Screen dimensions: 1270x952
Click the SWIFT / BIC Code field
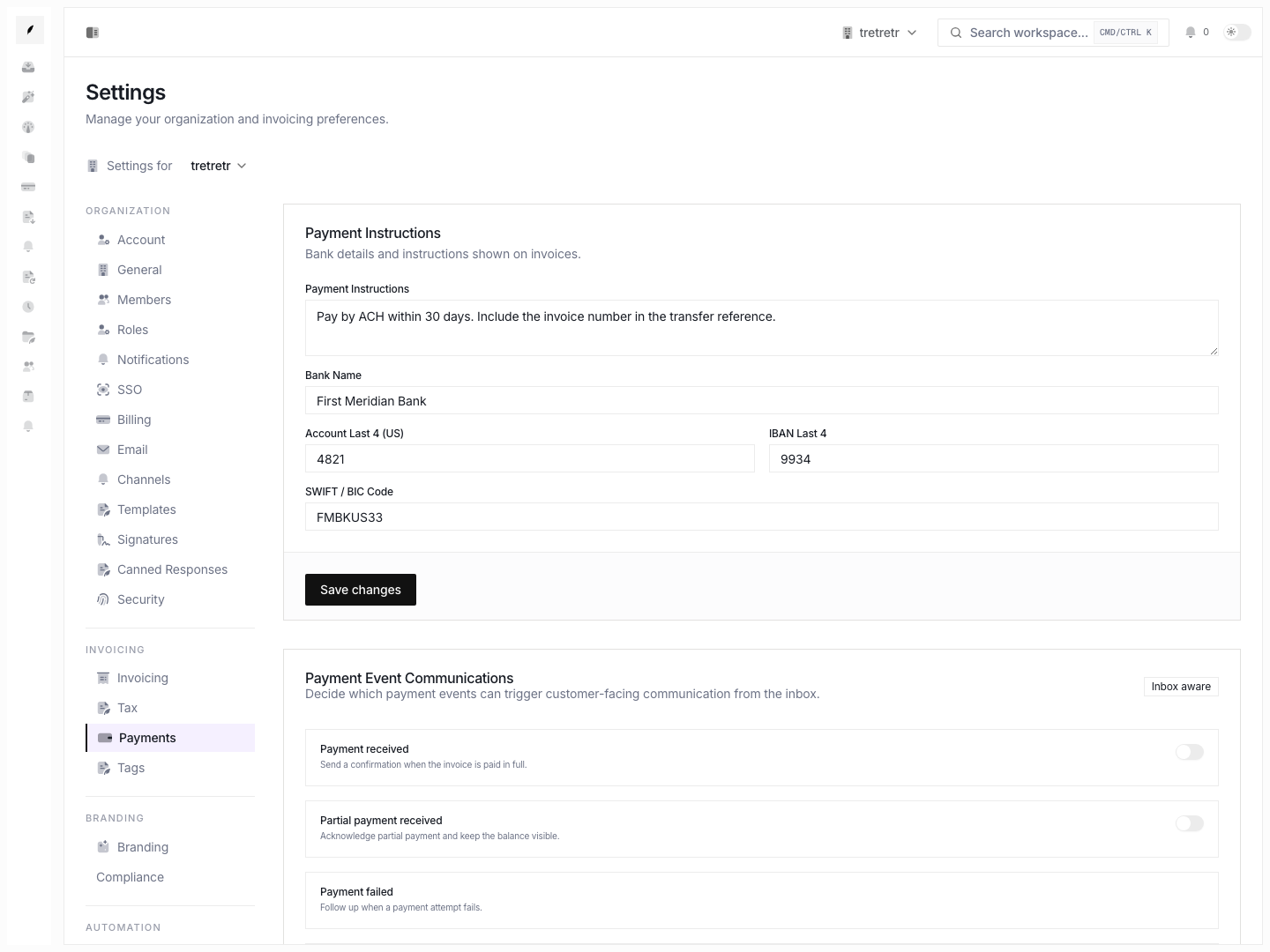click(762, 517)
